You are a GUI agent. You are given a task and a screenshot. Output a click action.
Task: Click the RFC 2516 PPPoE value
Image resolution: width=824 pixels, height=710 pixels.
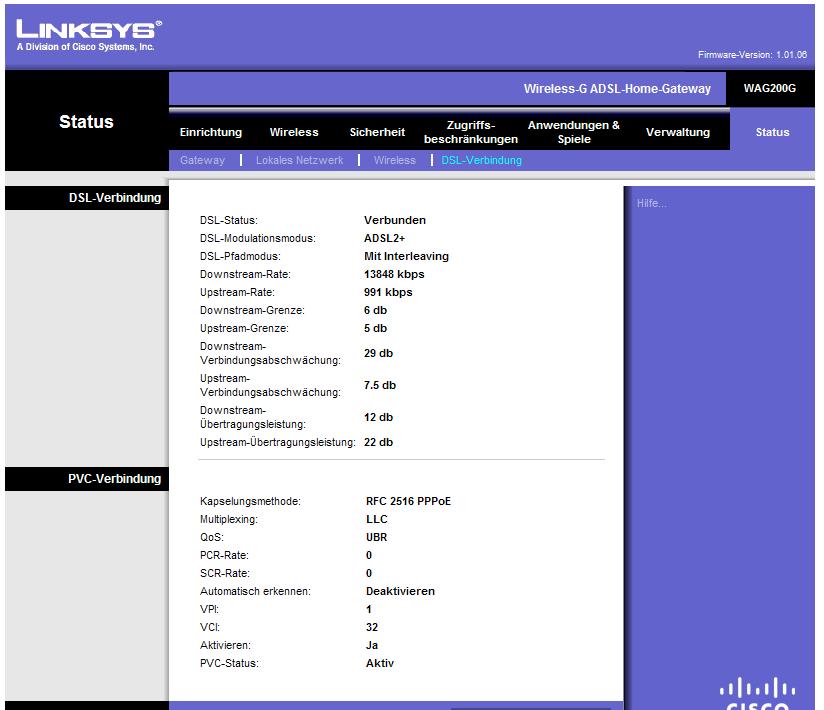pyautogui.click(x=408, y=501)
